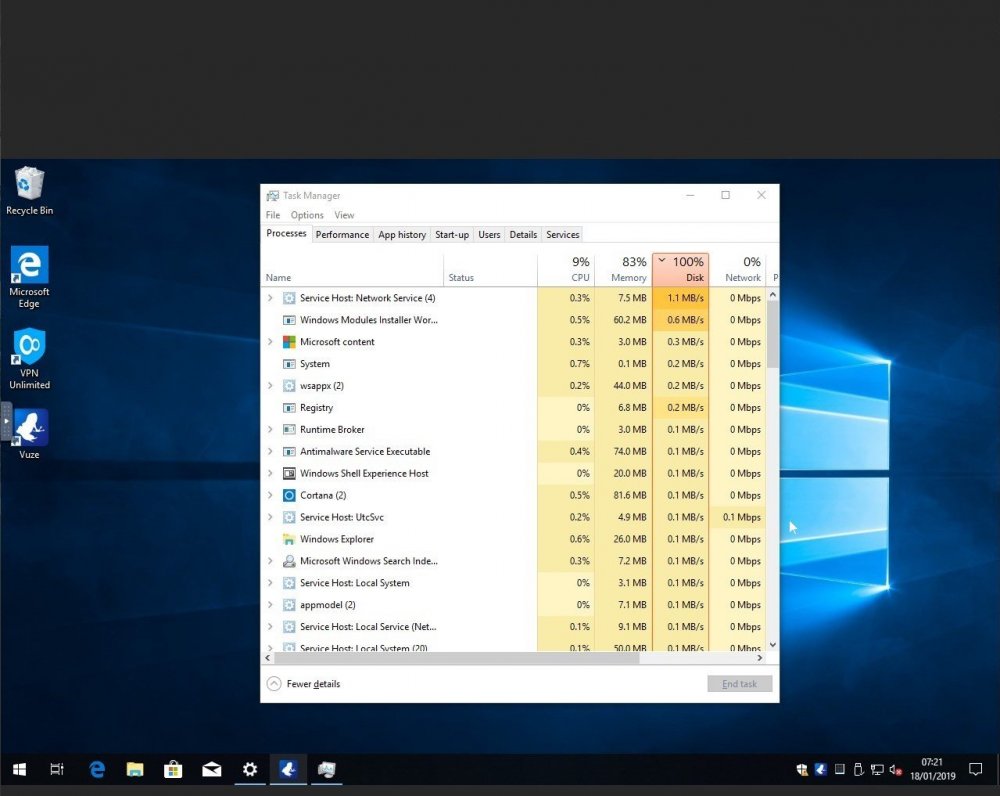
Task: Click the horizontal scrollbar right arrow
Action: coord(760,658)
